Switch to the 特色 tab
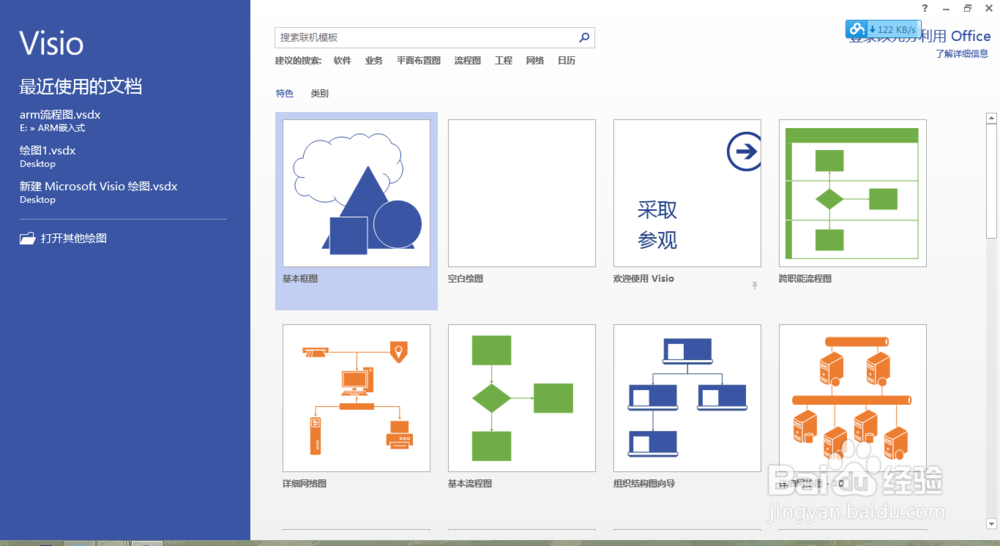This screenshot has height=546, width=1000. [284, 94]
